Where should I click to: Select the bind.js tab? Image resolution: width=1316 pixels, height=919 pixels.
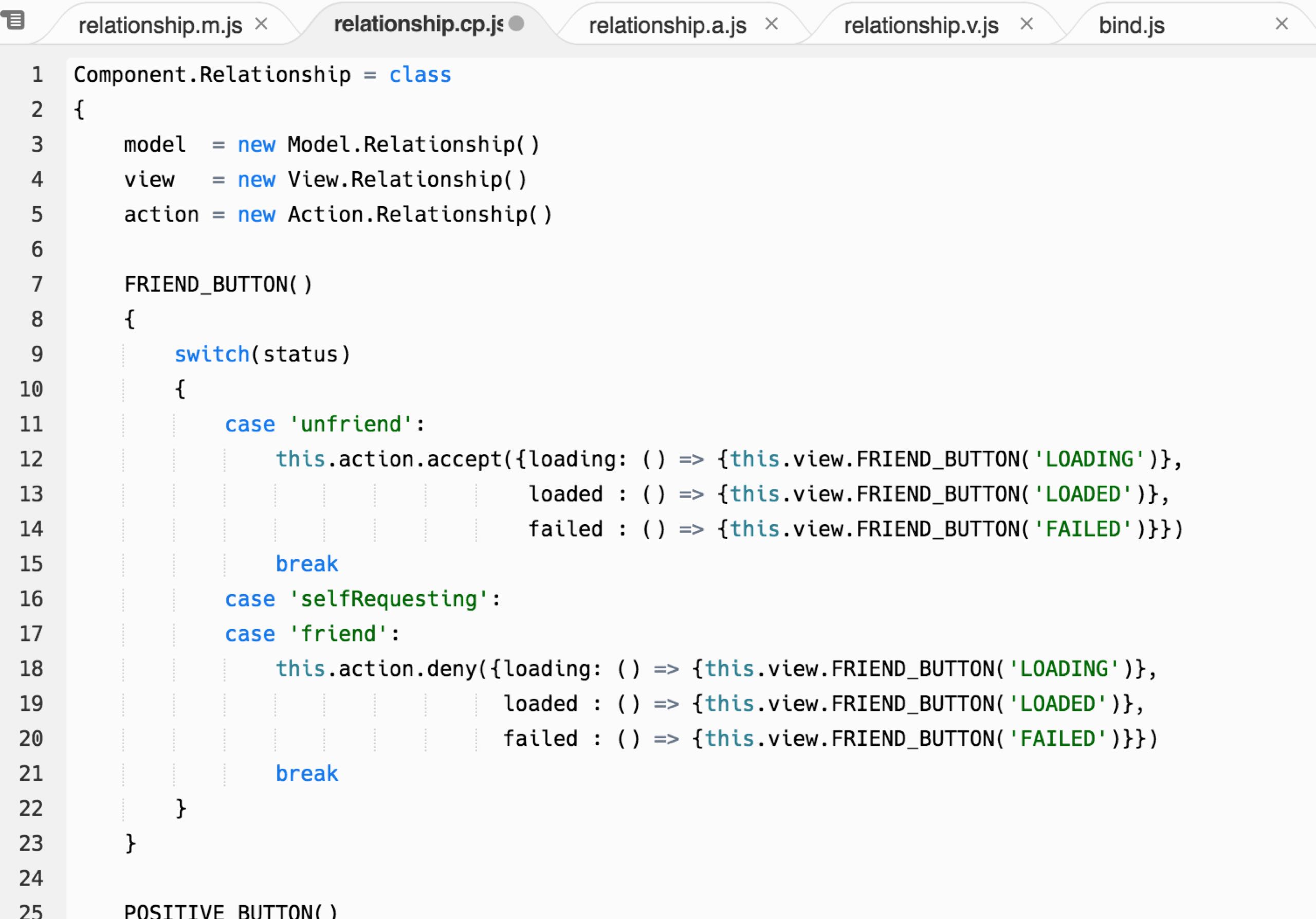[x=1131, y=25]
